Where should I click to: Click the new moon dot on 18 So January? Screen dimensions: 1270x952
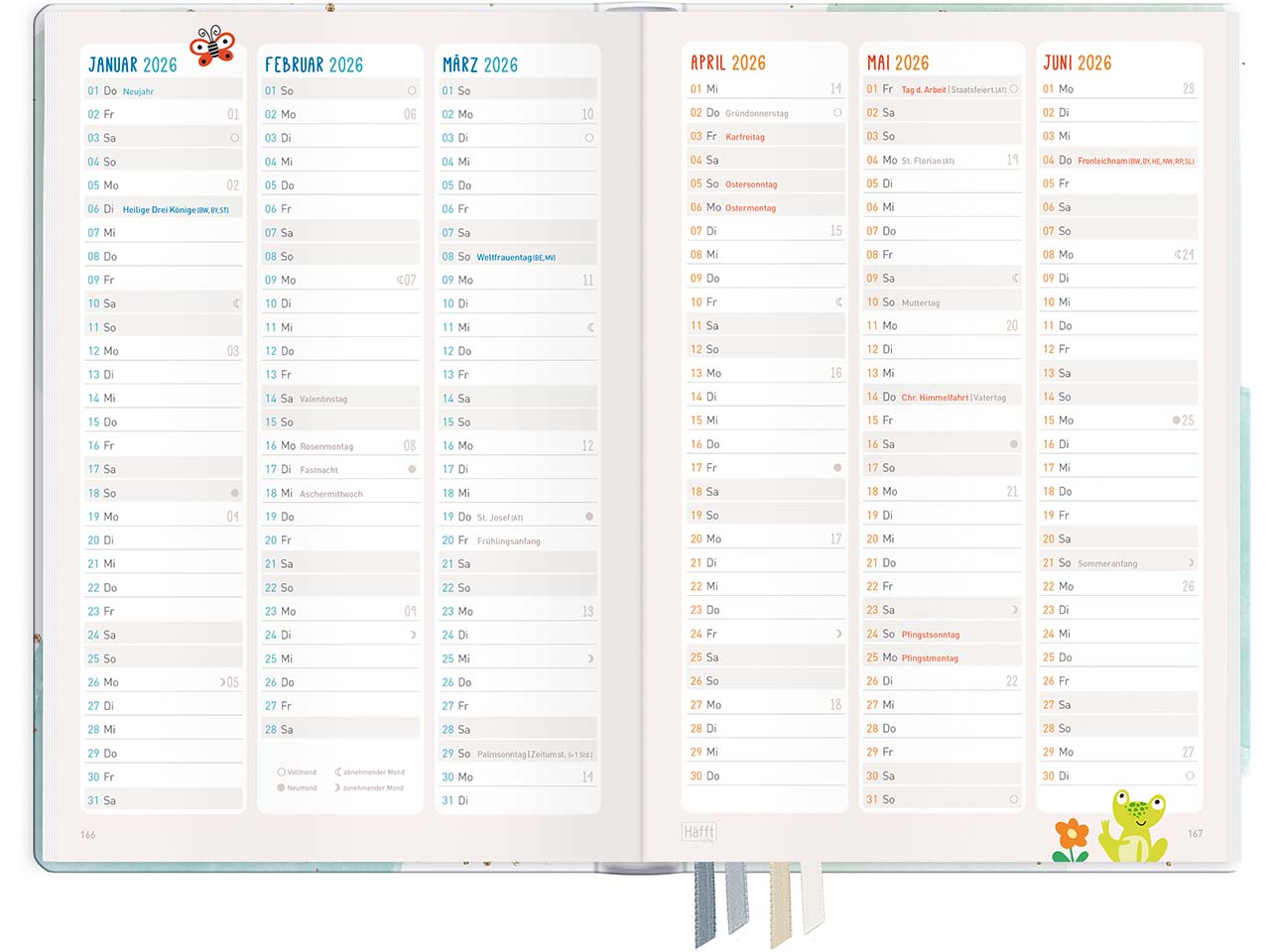(235, 493)
